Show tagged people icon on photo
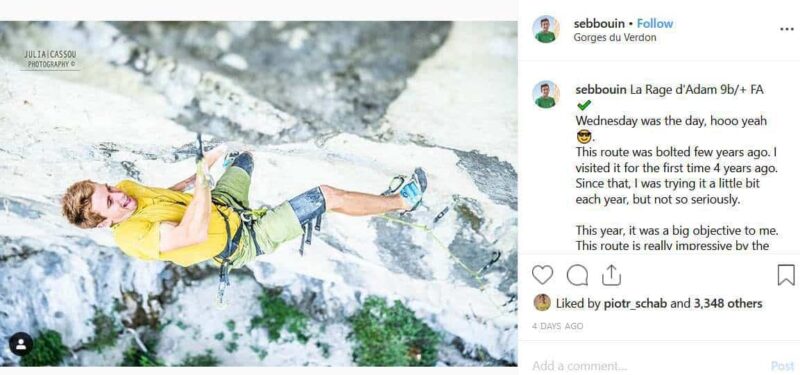This screenshot has height=375, width=800. point(21,344)
